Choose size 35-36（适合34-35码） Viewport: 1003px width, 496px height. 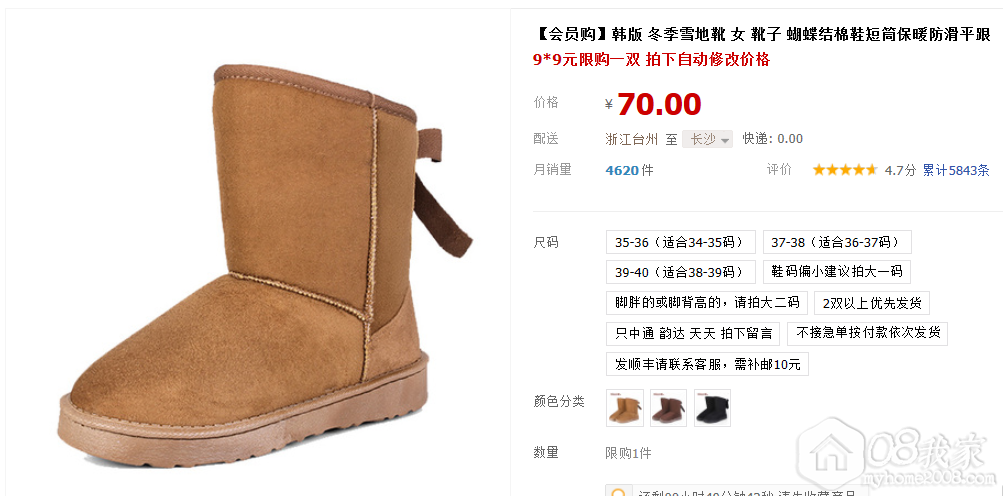pos(681,242)
